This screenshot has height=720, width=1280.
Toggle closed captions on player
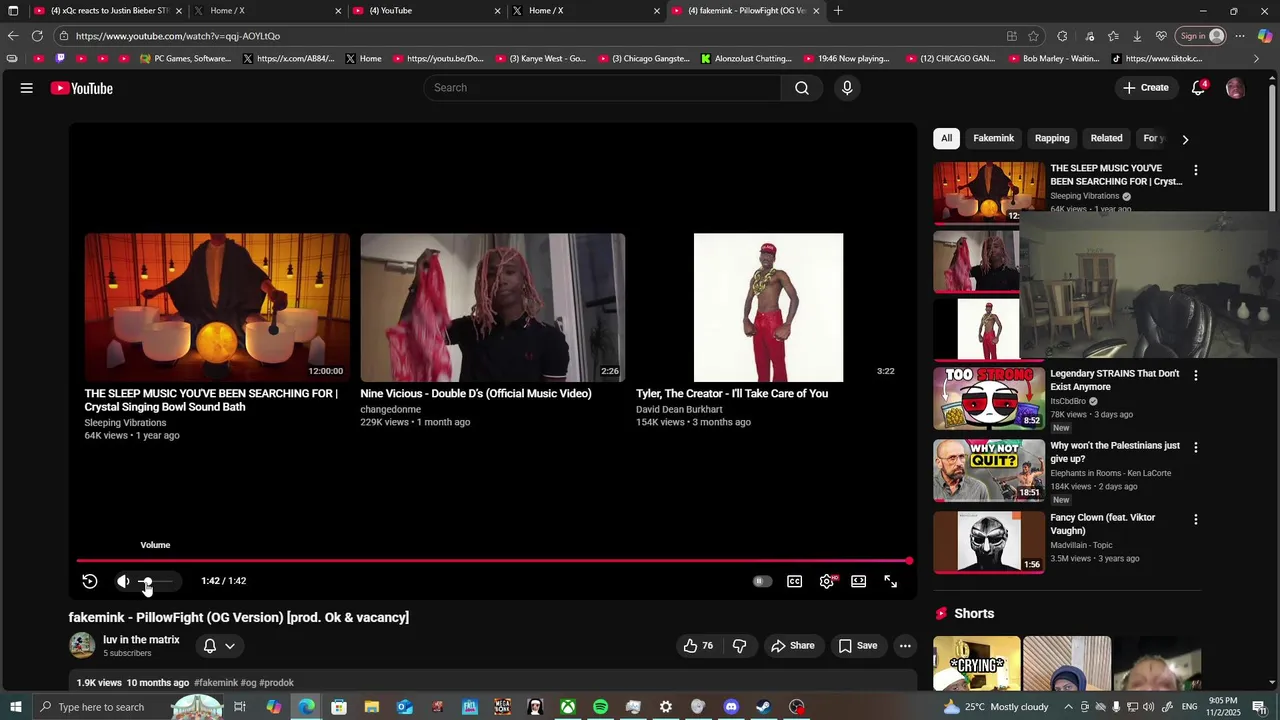tap(795, 581)
